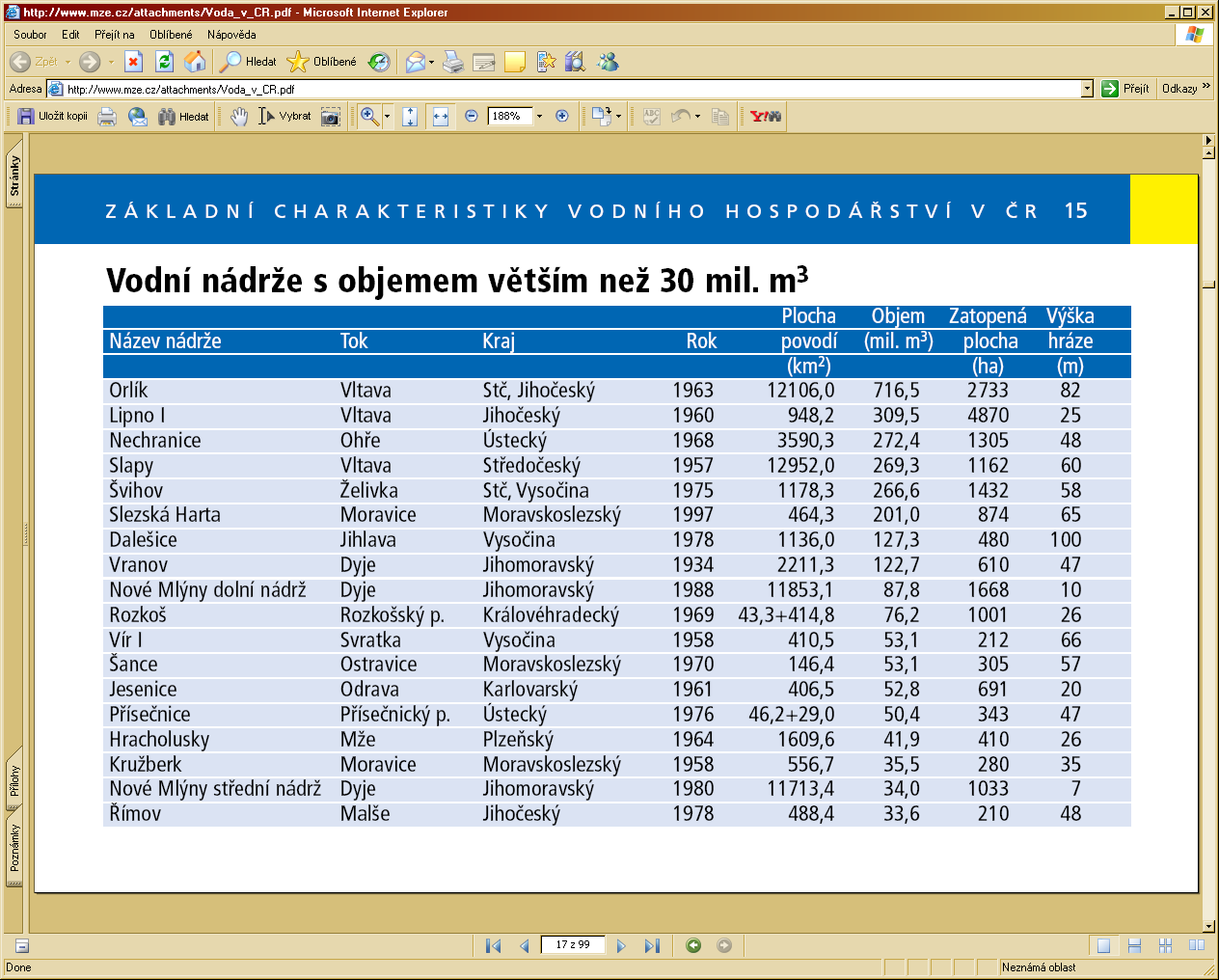Switch to facing pages layout
Screen dimensions: 1219x980
(x=1197, y=946)
